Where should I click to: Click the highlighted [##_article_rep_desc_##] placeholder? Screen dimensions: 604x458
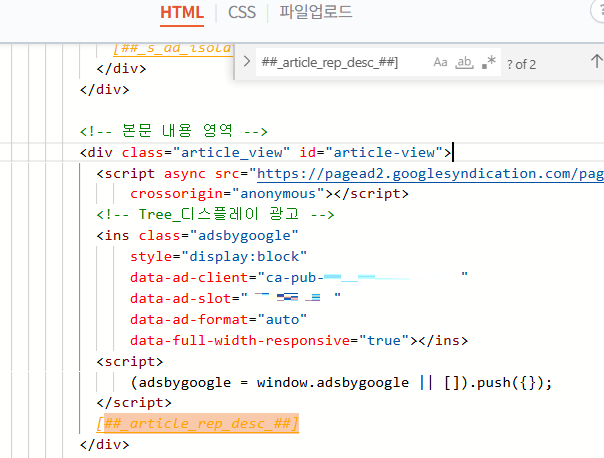pyautogui.click(x=198, y=423)
